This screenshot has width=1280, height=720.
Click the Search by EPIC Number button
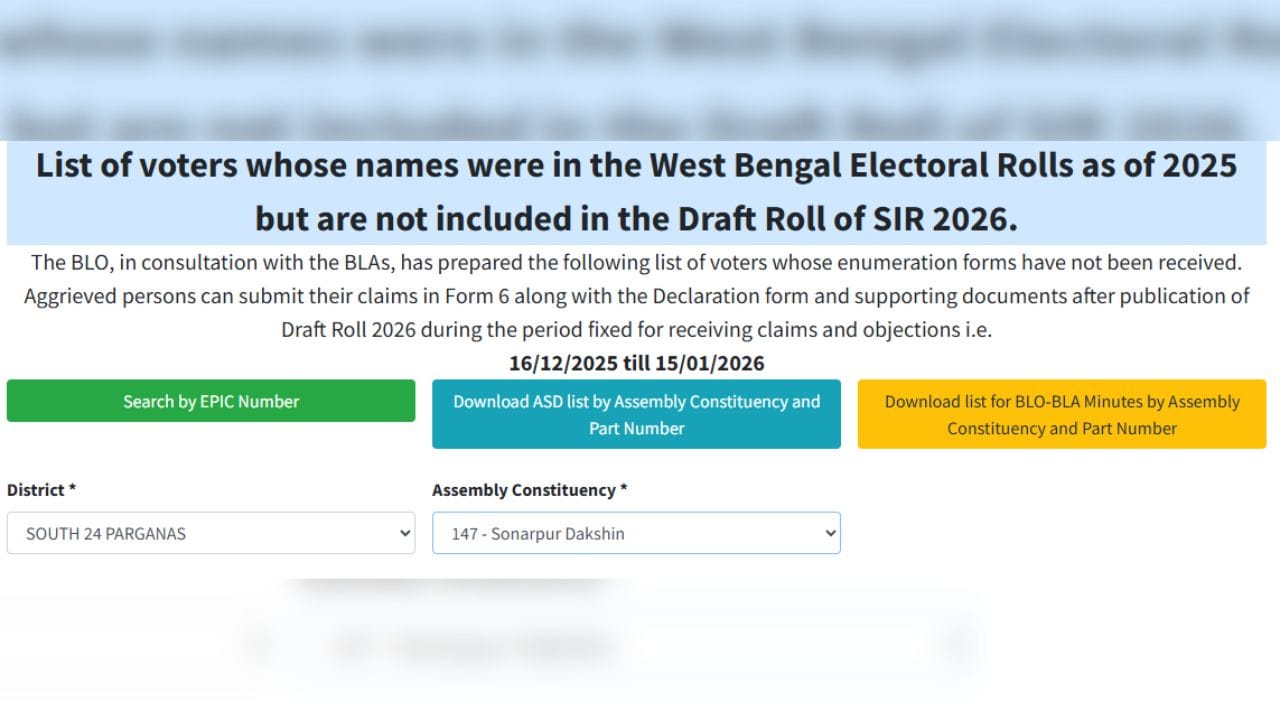pyautogui.click(x=211, y=401)
